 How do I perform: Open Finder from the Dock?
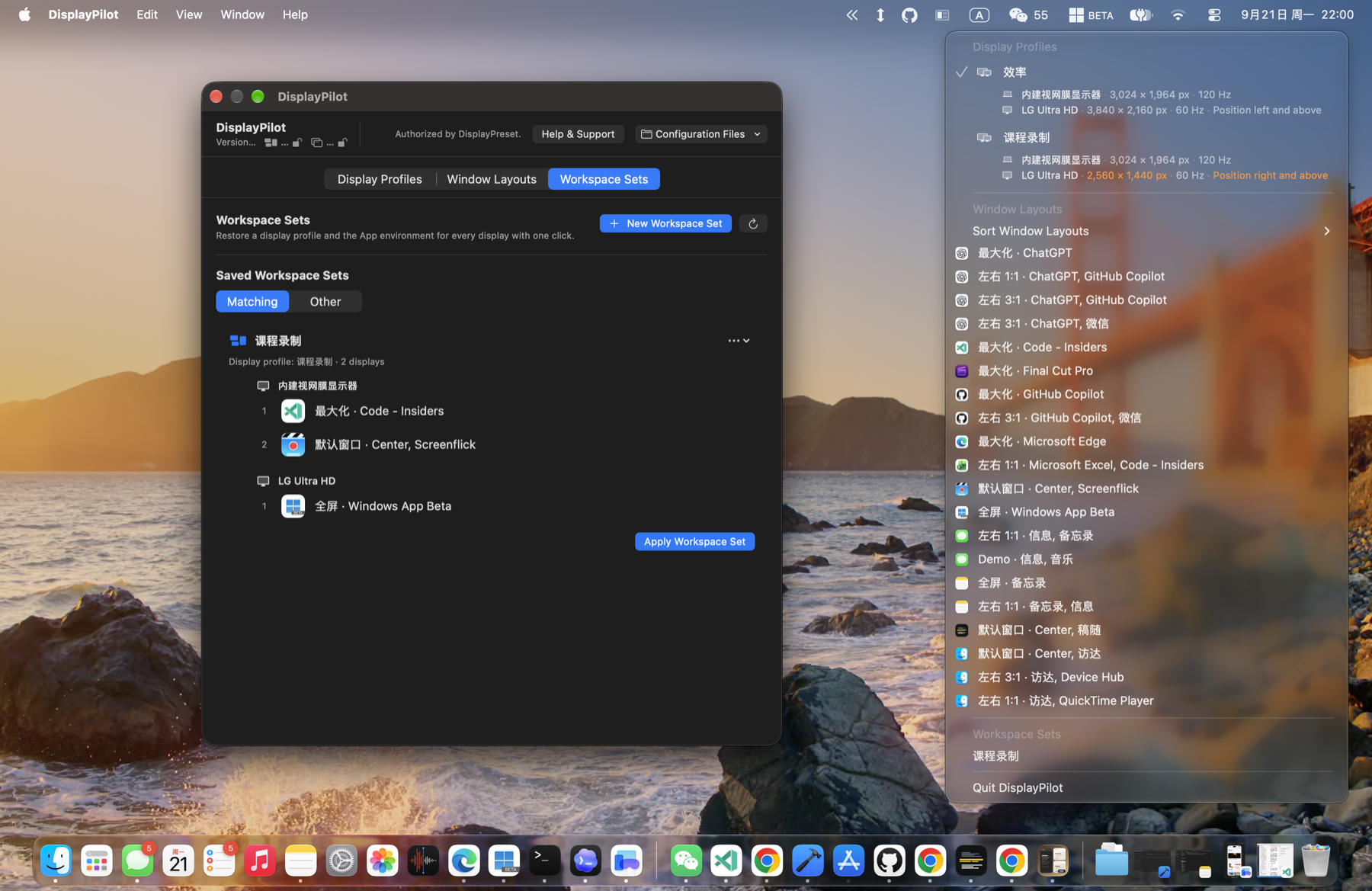tap(56, 861)
